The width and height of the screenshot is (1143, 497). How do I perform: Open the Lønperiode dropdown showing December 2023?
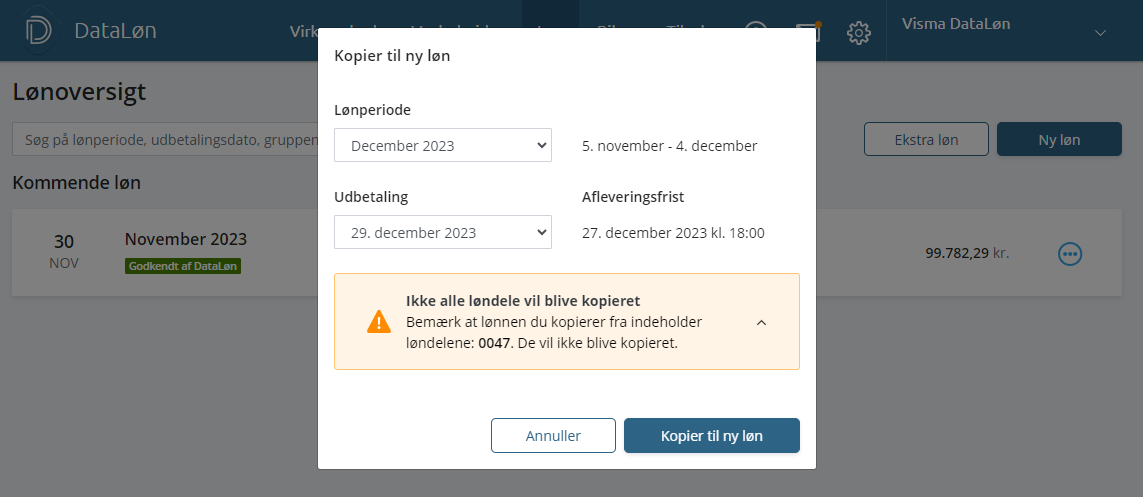tap(443, 145)
